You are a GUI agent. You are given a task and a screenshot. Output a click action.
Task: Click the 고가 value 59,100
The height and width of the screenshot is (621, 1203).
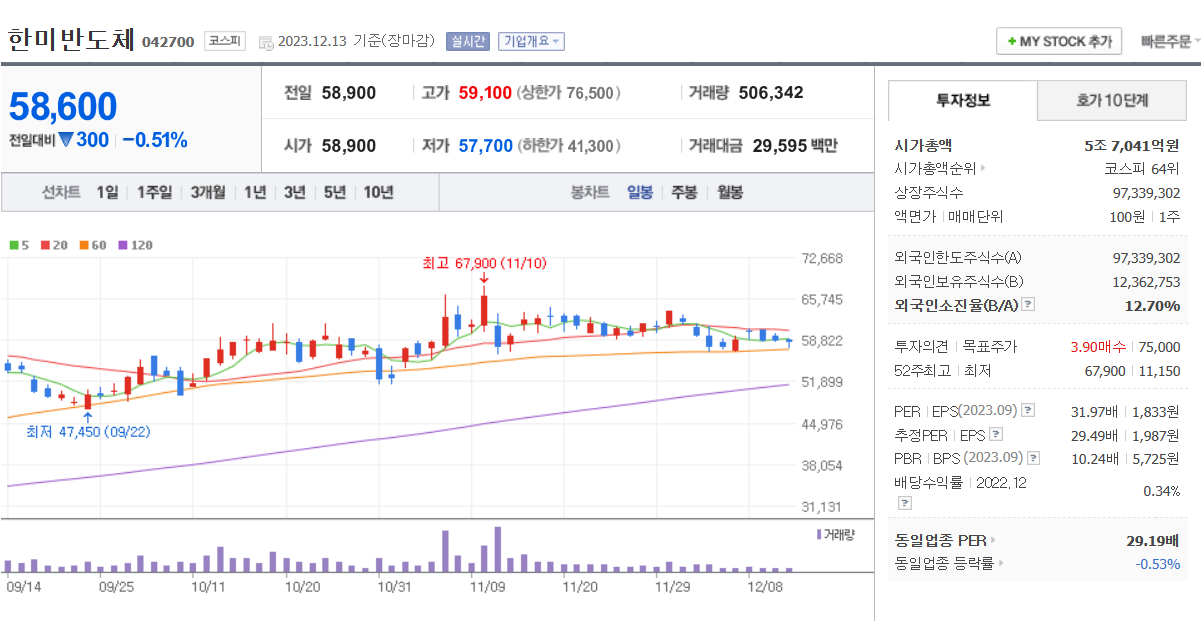click(485, 93)
